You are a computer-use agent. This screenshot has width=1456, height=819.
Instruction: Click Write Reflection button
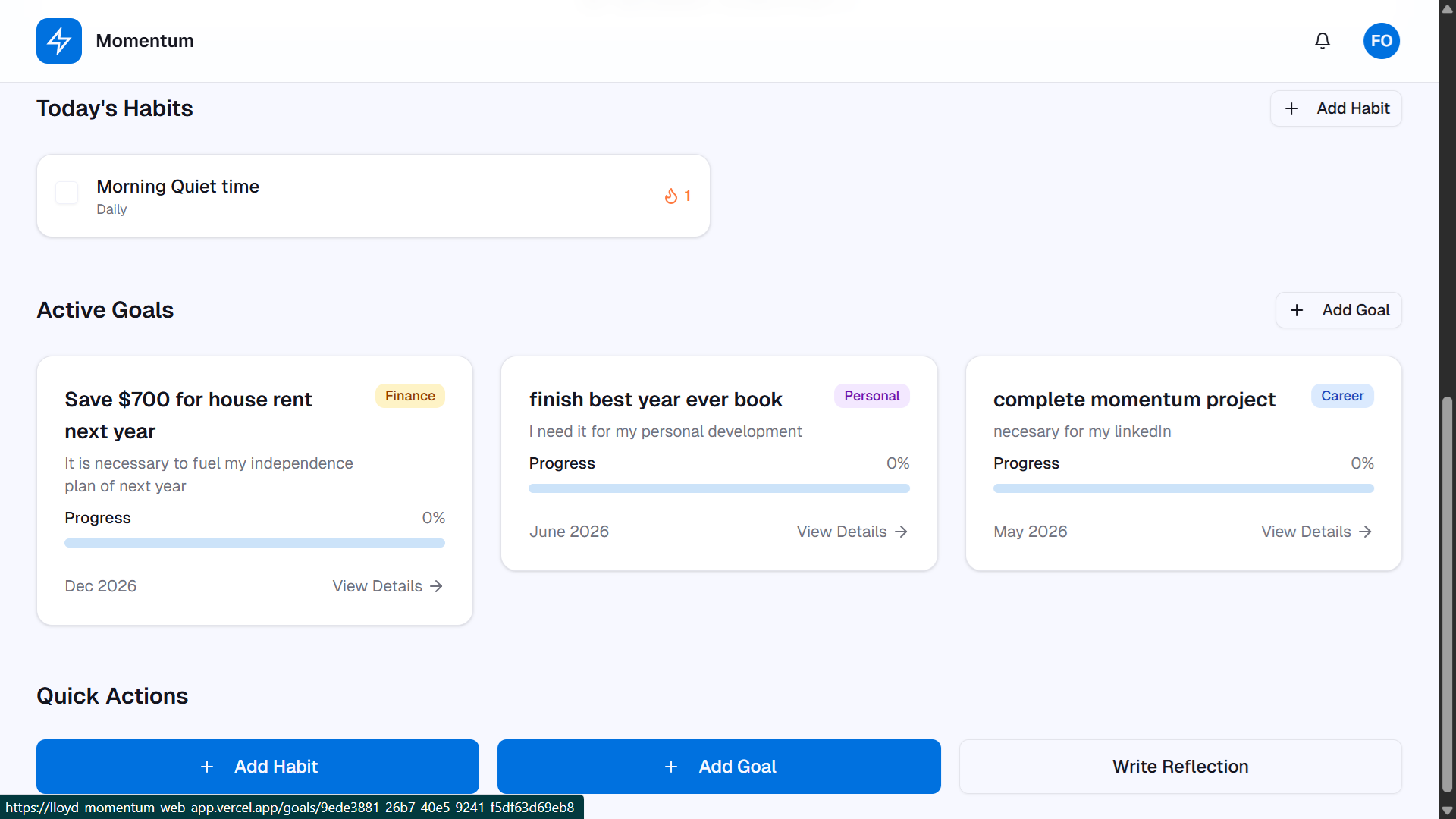1181,767
